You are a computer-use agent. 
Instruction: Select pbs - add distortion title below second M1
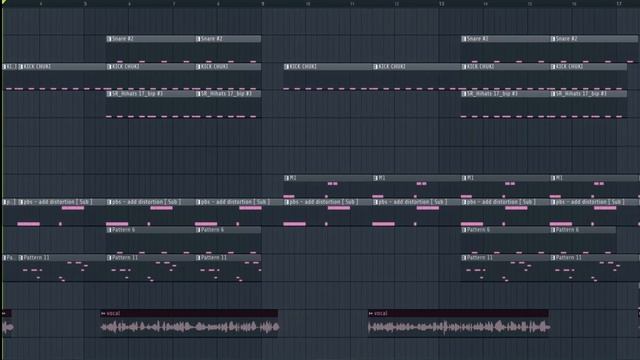[x=413, y=202]
